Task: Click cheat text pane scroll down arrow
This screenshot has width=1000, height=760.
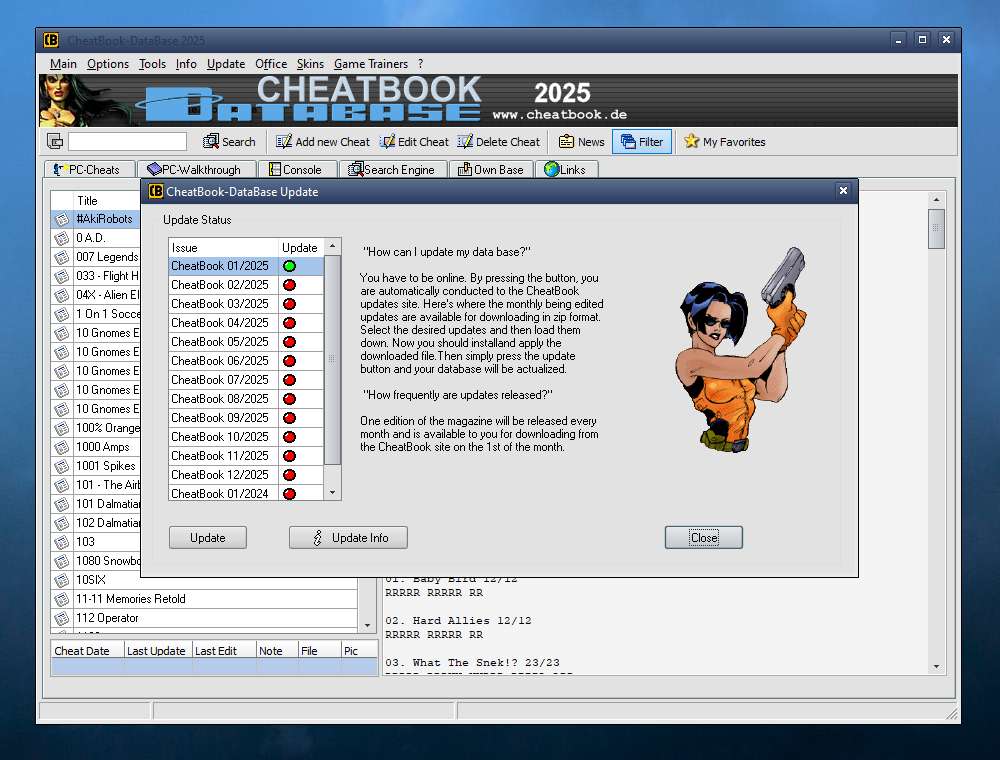Action: pos(936,666)
